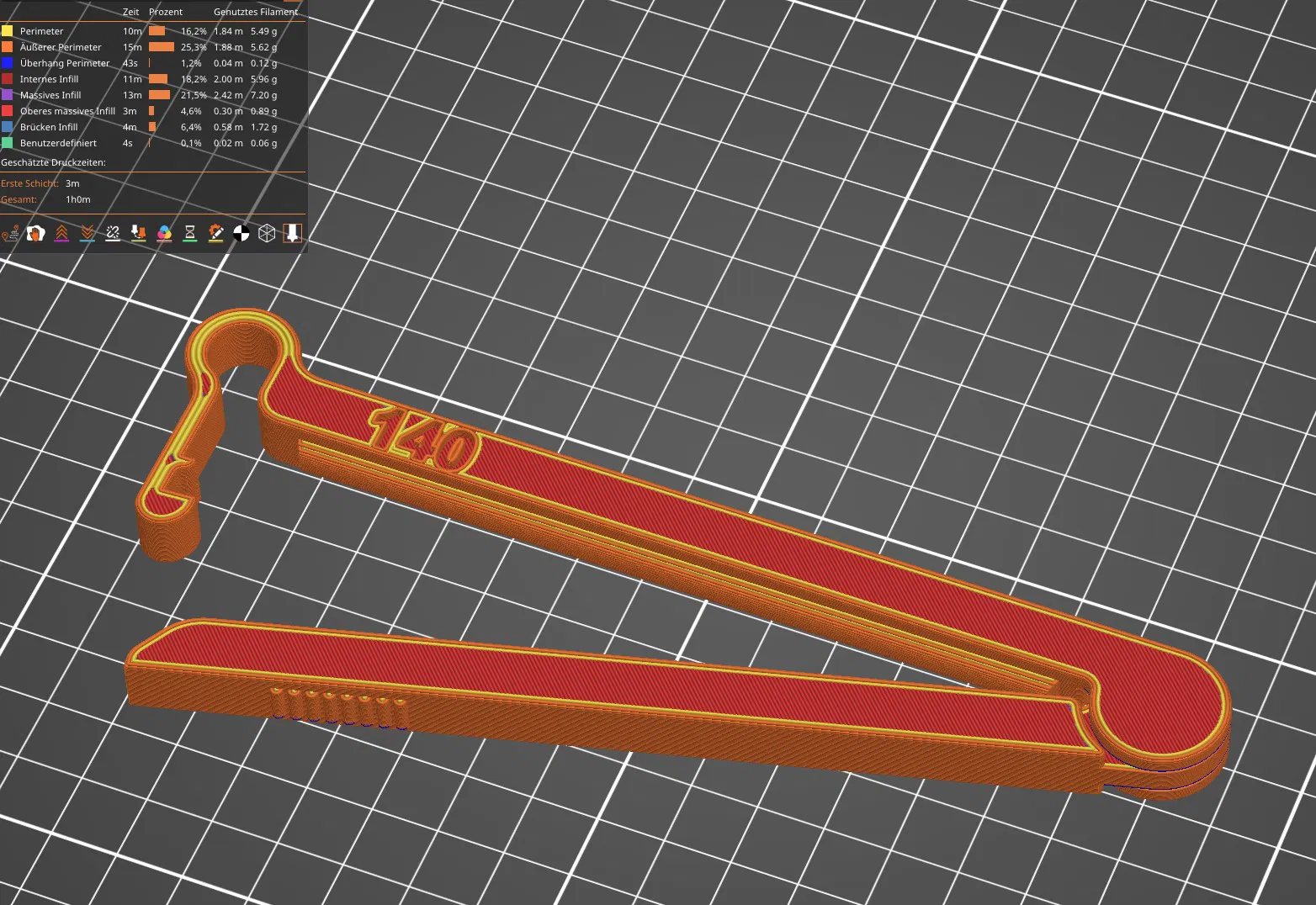Screen dimensions: 1316x905
Task: Click the 0.89 g Oberes Infill weight
Action: (263, 111)
